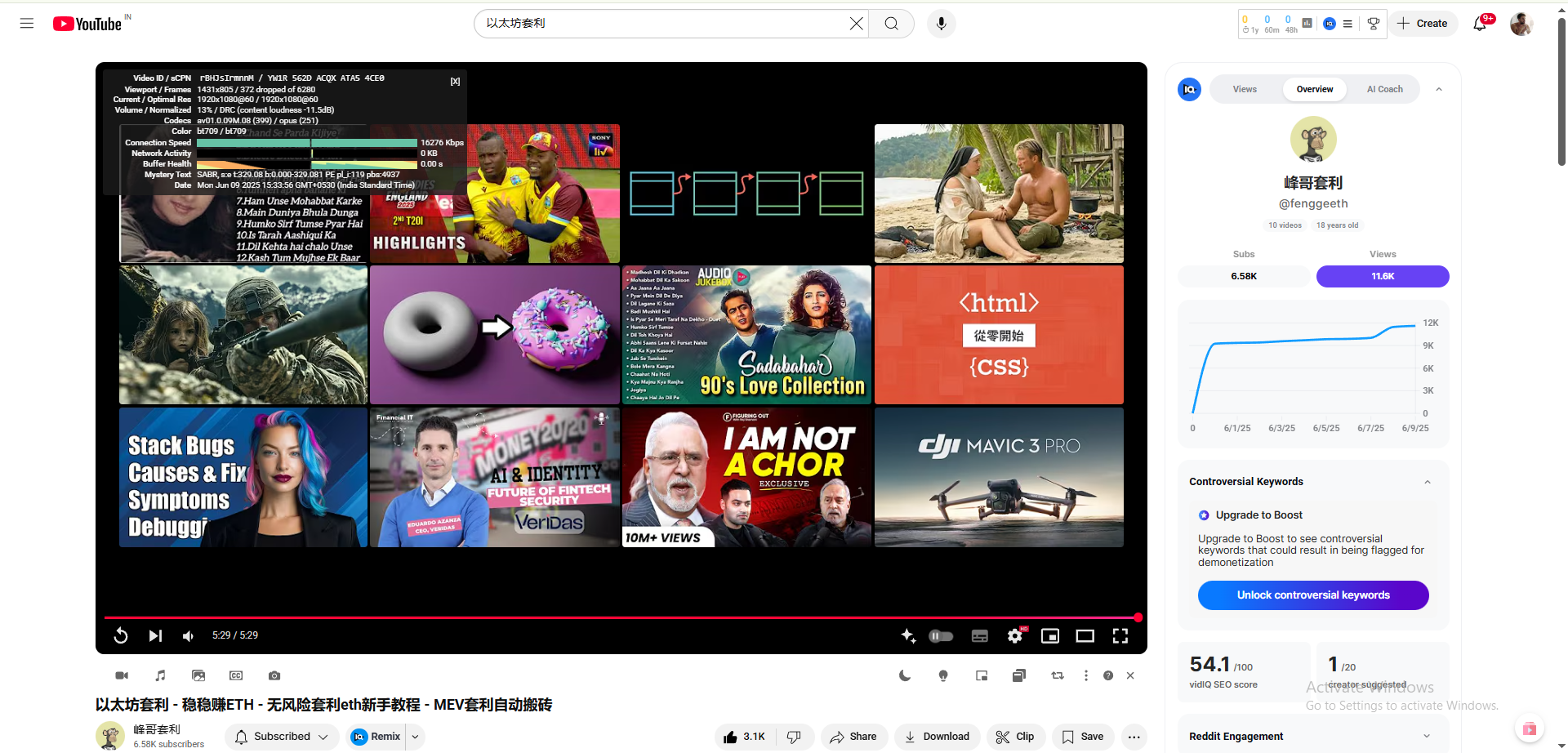This screenshot has height=753, width=1568.
Task: Switch the player to miniplayer
Action: pyautogui.click(x=1050, y=635)
